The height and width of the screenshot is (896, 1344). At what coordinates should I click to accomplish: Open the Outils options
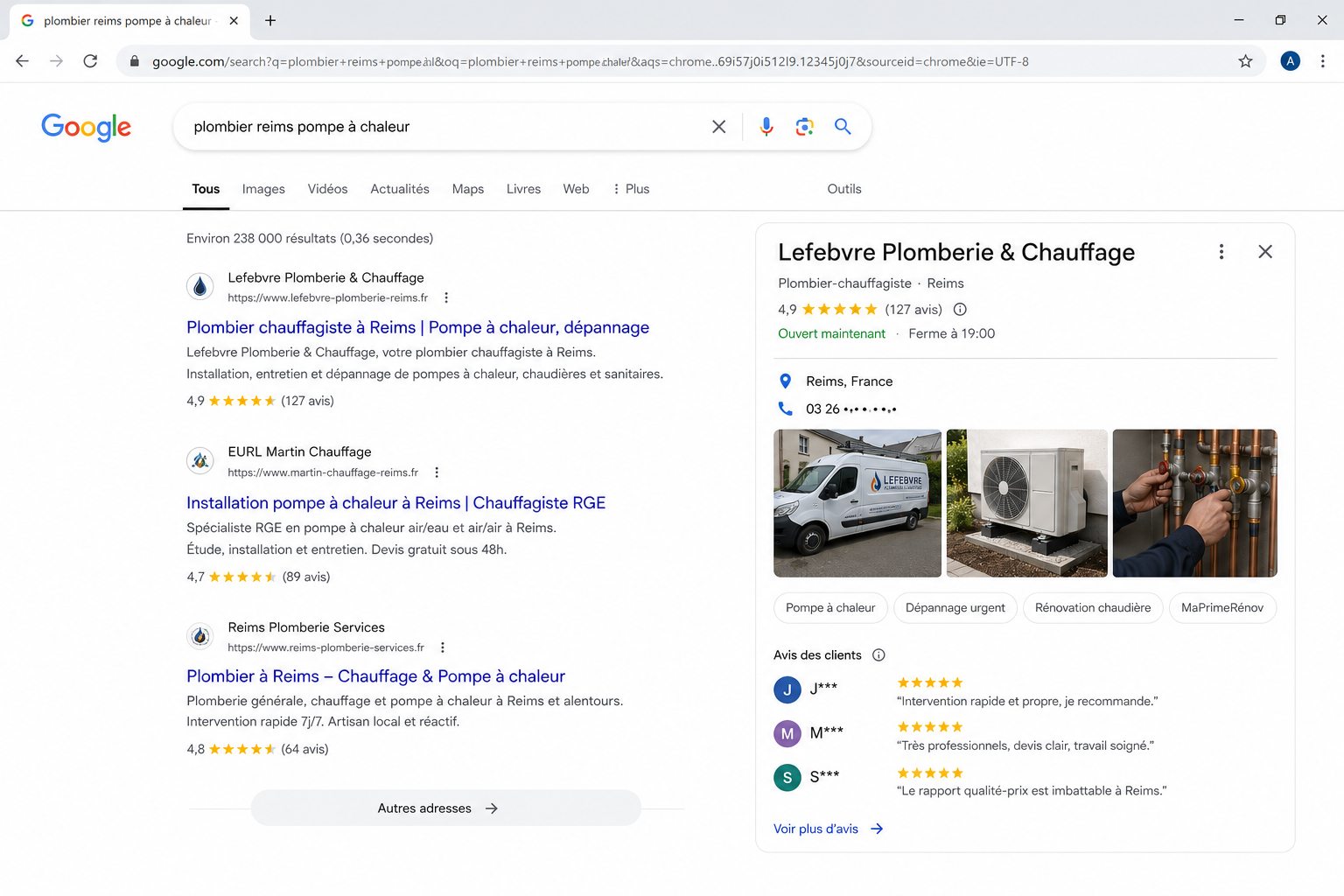844,189
